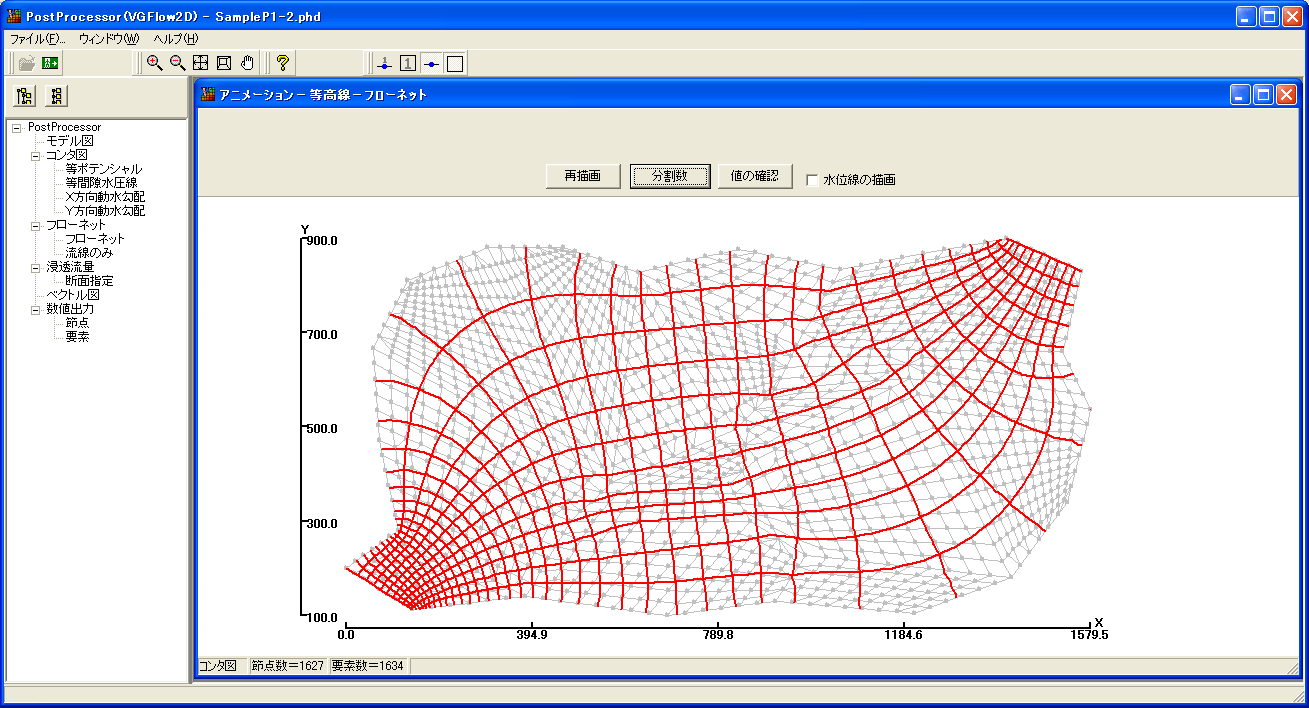Select 流線のみ tree item
This screenshot has height=708, width=1309.
click(89, 253)
